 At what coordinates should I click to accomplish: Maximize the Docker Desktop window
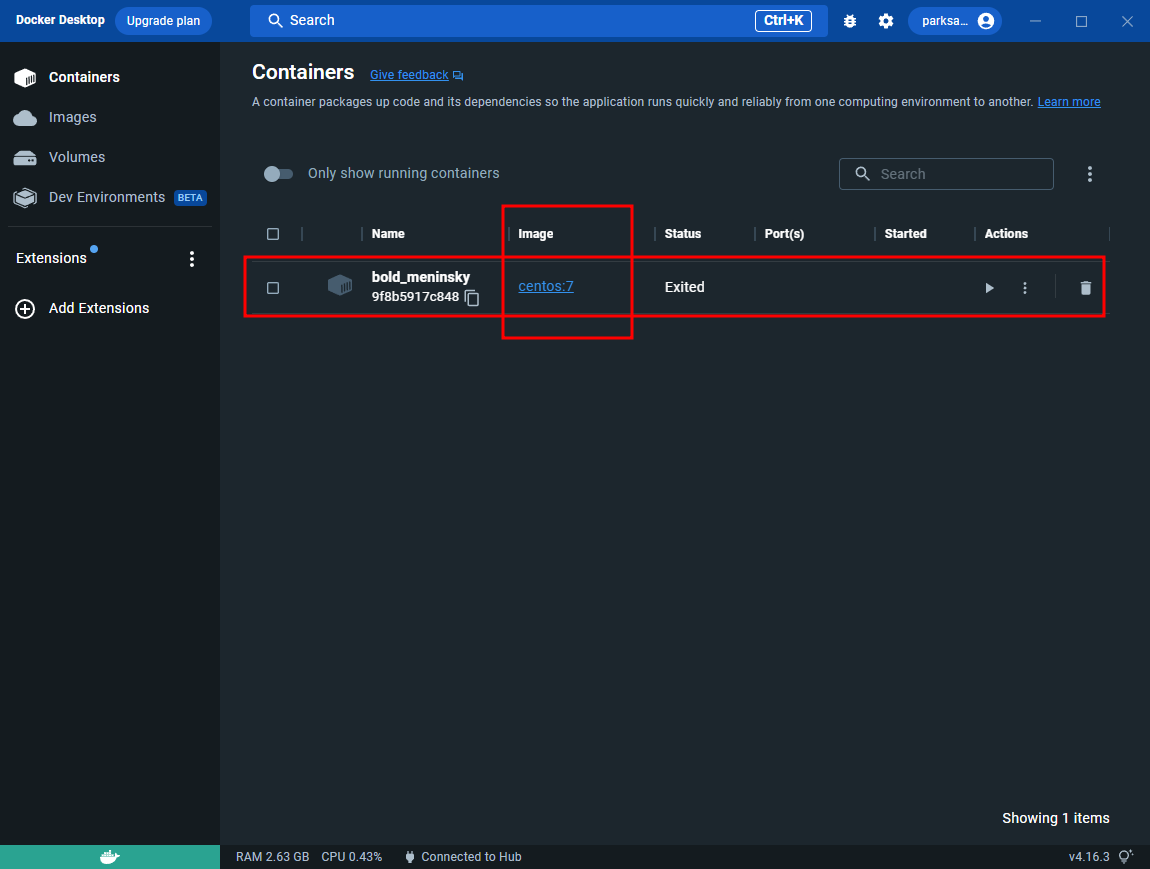tap(1081, 21)
